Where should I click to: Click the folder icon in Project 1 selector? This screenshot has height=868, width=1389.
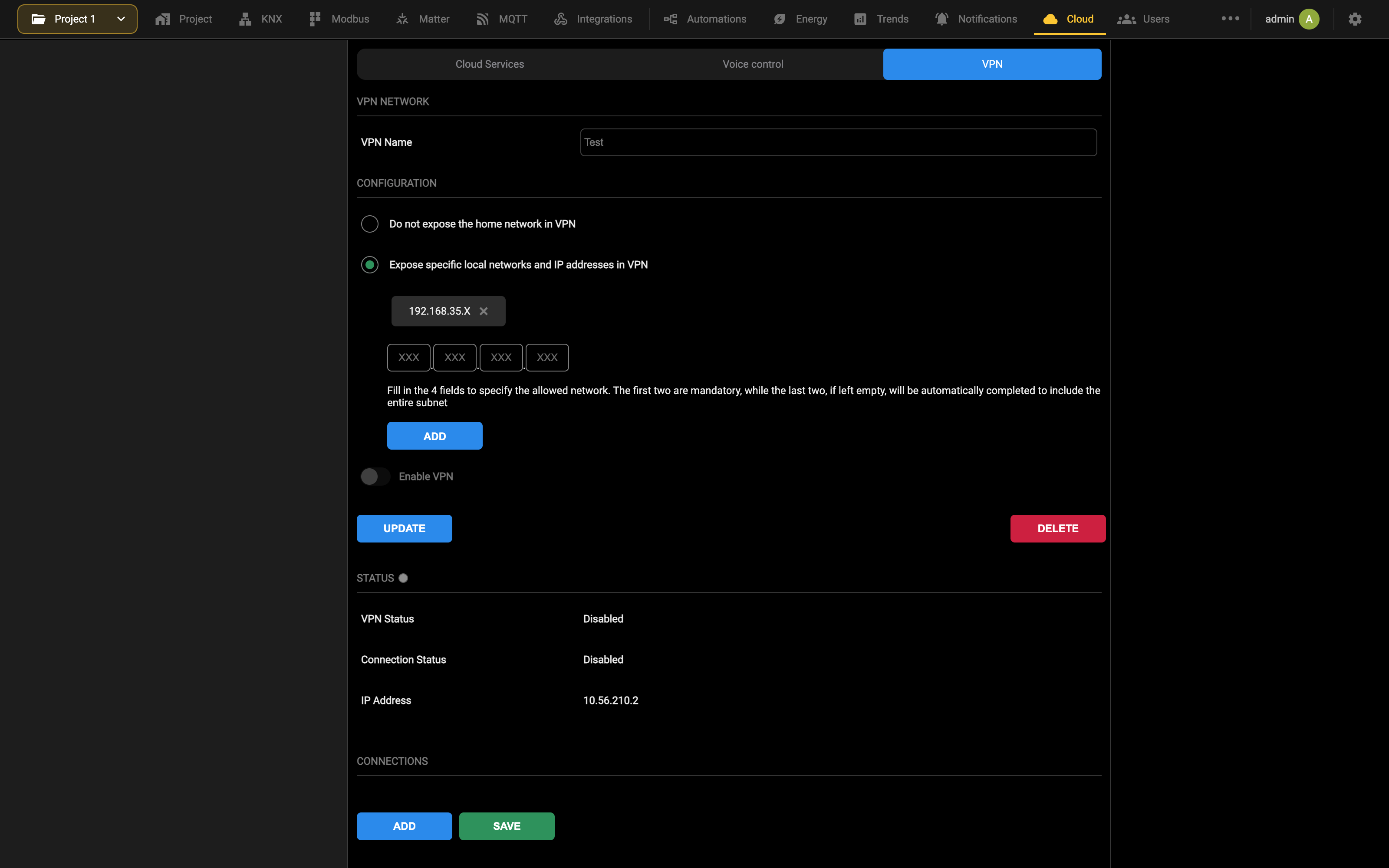39,19
